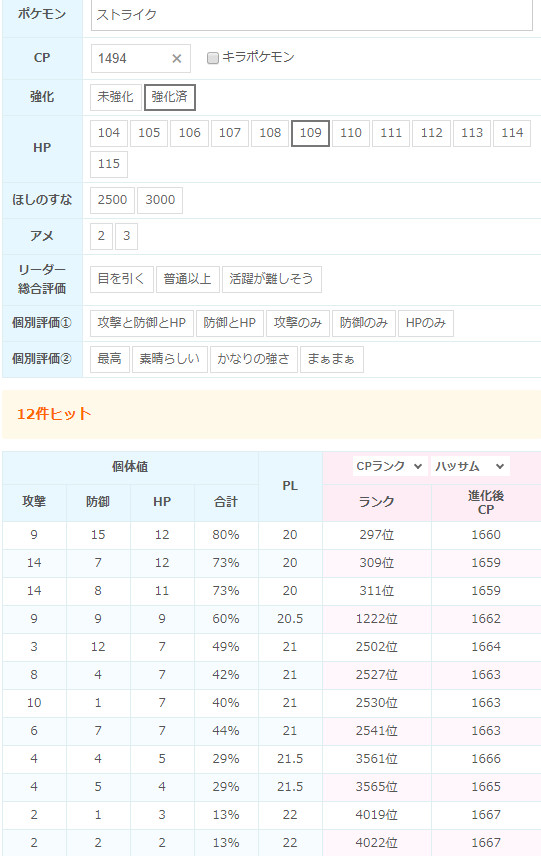Viewport: 541px width, 856px height.
Task: Click the PL column header
Action: click(x=290, y=486)
